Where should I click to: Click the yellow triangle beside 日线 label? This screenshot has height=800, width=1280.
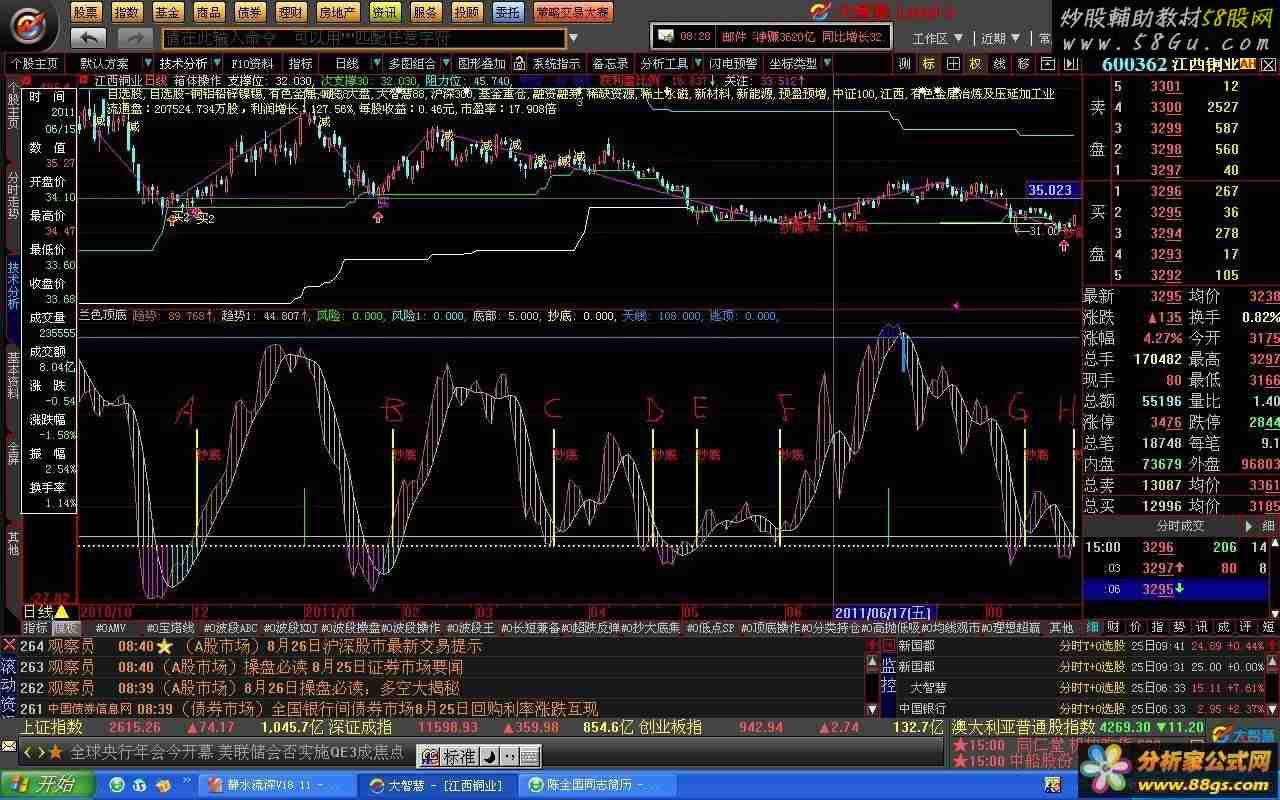(62, 611)
